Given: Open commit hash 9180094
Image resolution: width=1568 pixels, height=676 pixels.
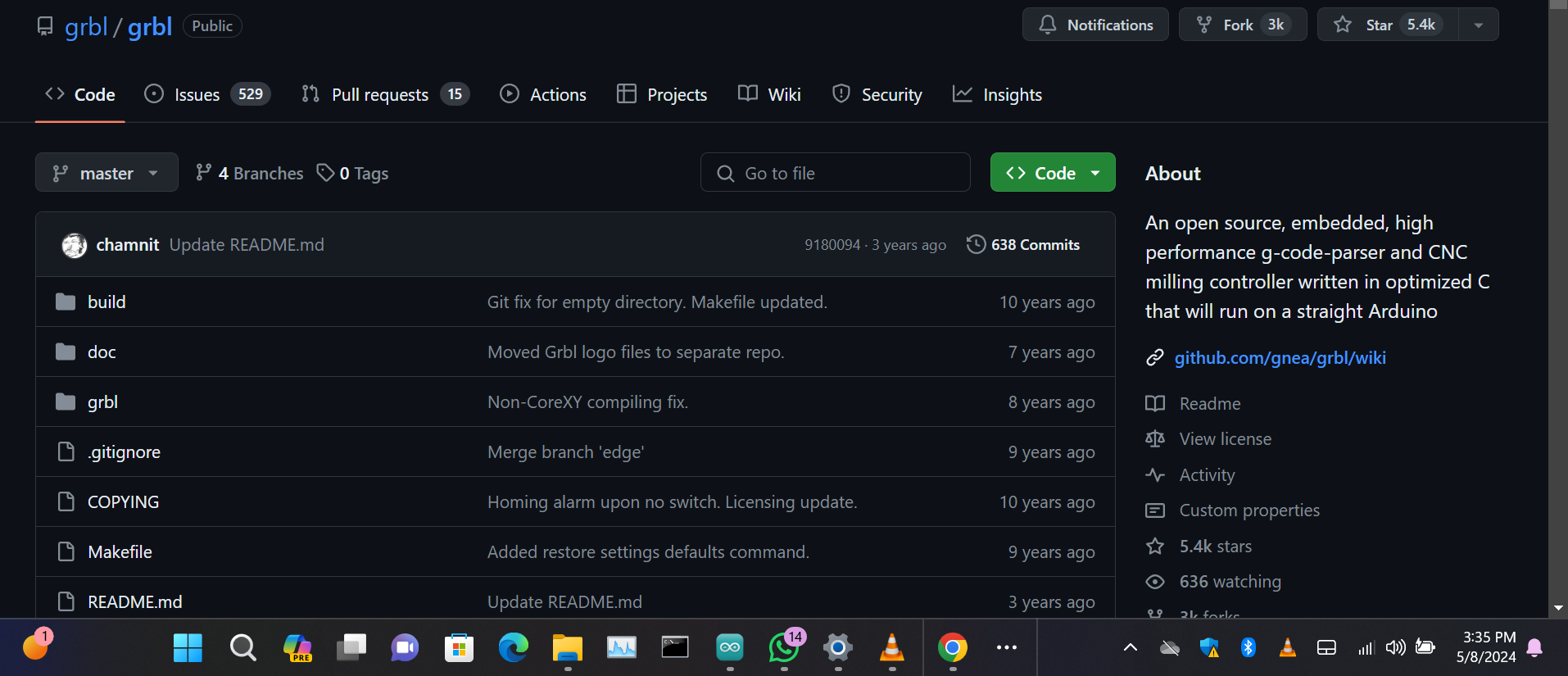Looking at the screenshot, I should (832, 245).
